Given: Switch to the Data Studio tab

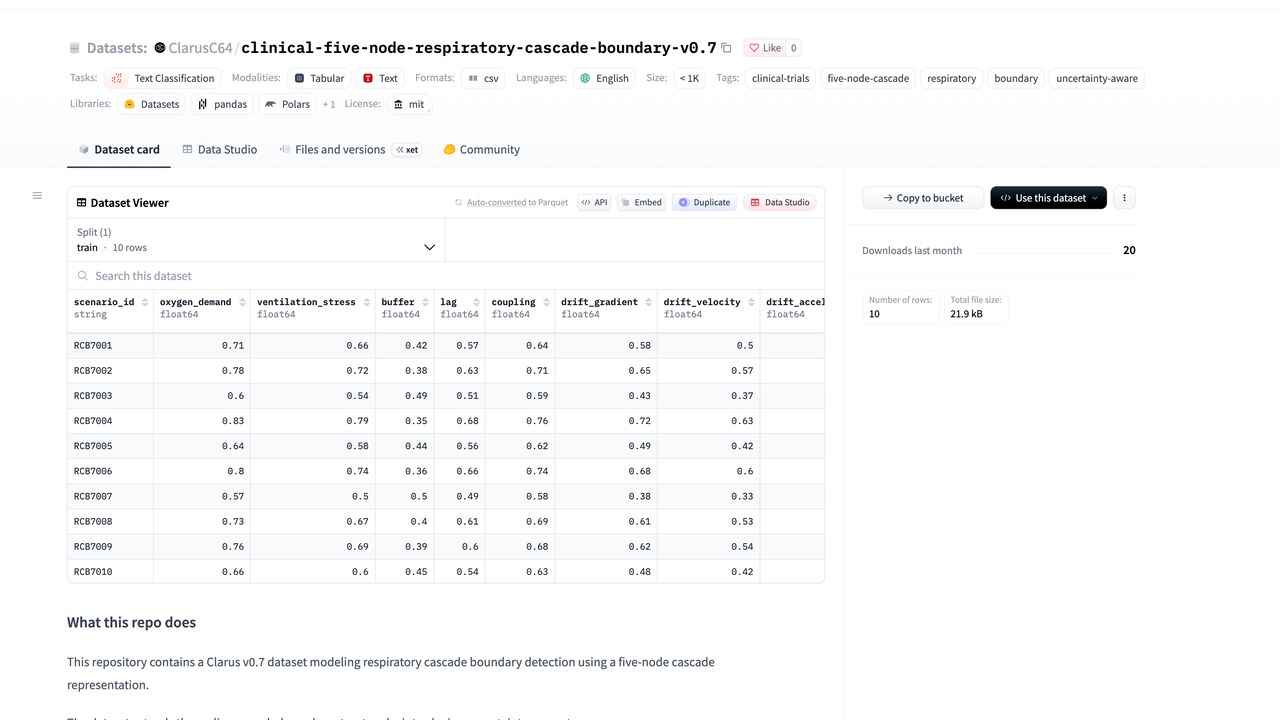Looking at the screenshot, I should point(220,149).
